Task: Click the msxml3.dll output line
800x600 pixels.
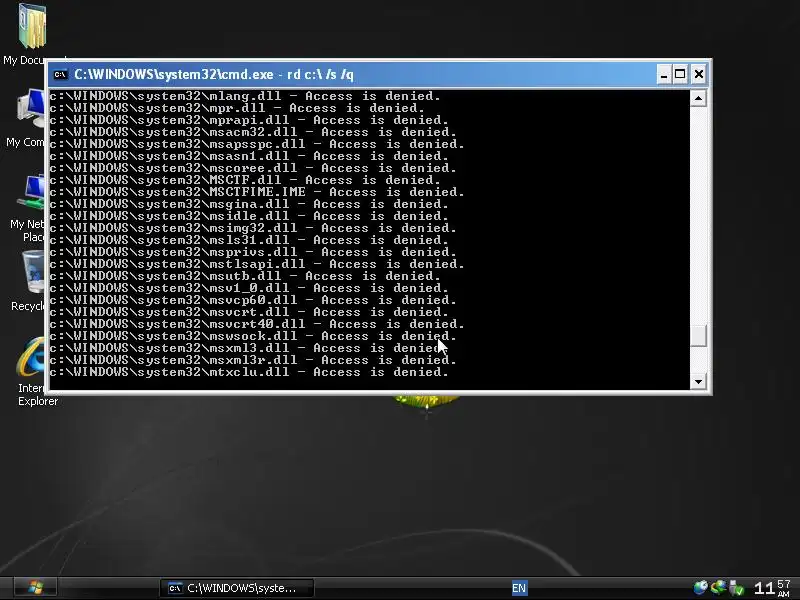Action: tap(249, 348)
